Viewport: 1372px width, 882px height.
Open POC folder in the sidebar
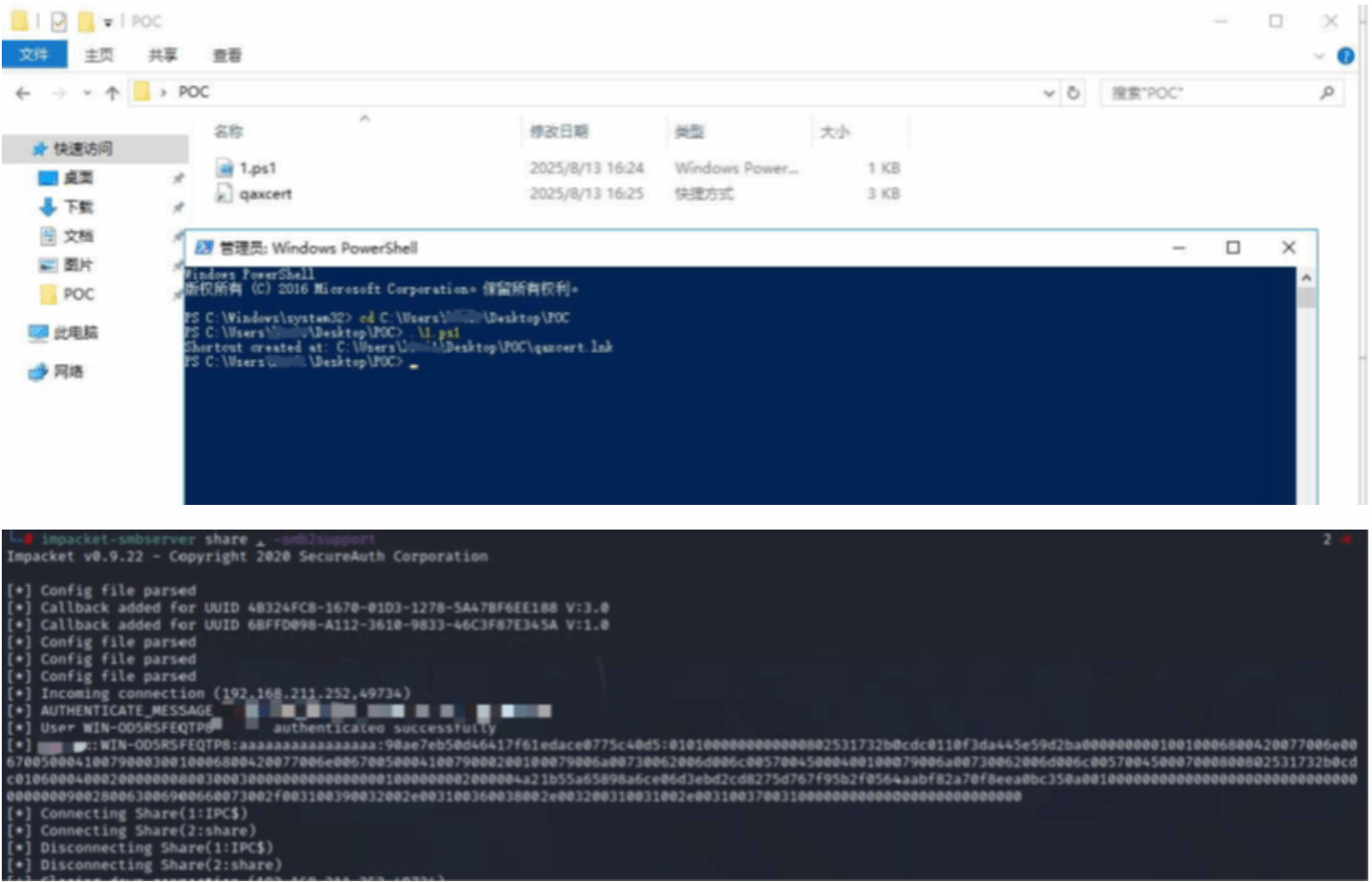click(79, 294)
